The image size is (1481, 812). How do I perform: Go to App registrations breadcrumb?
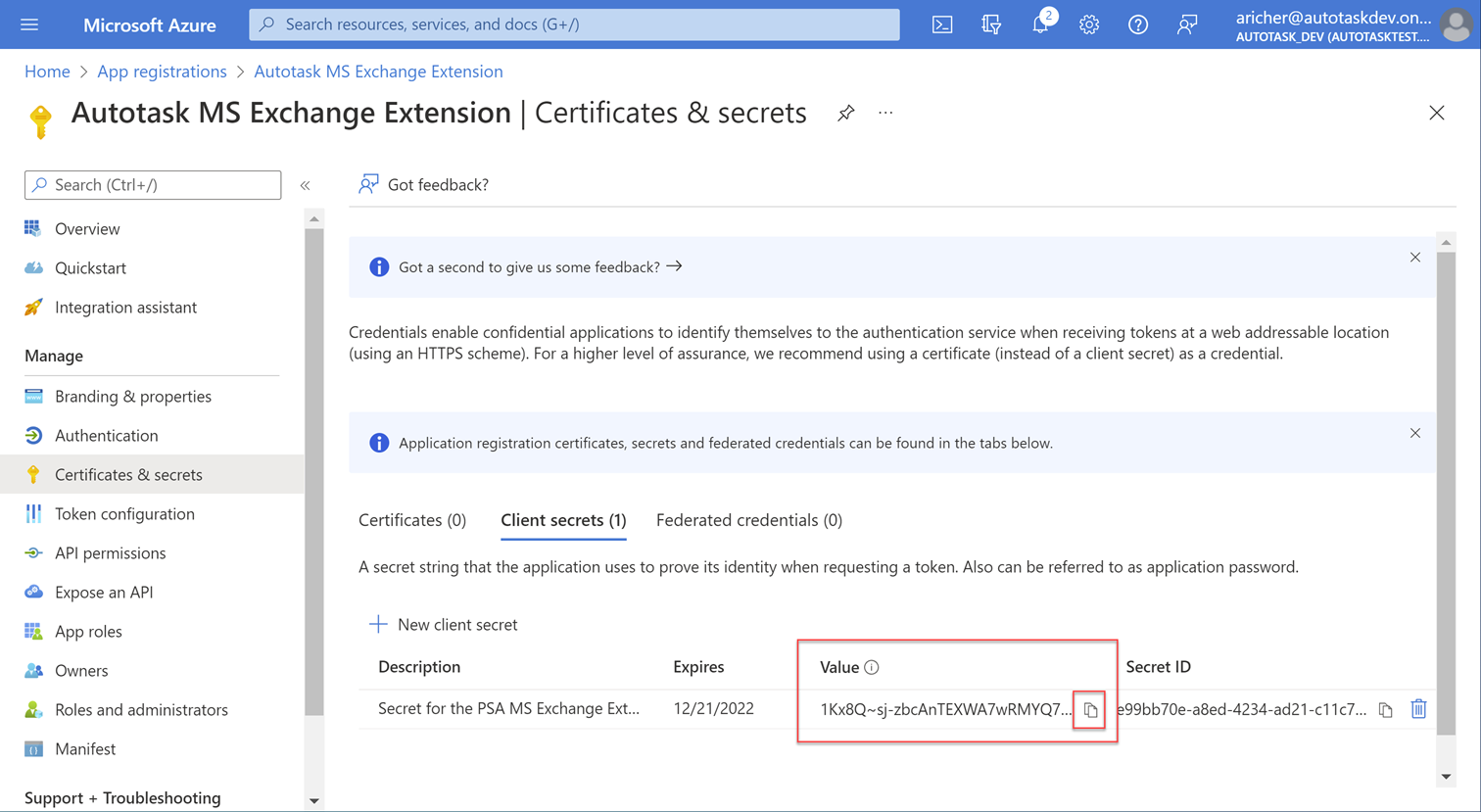162,72
